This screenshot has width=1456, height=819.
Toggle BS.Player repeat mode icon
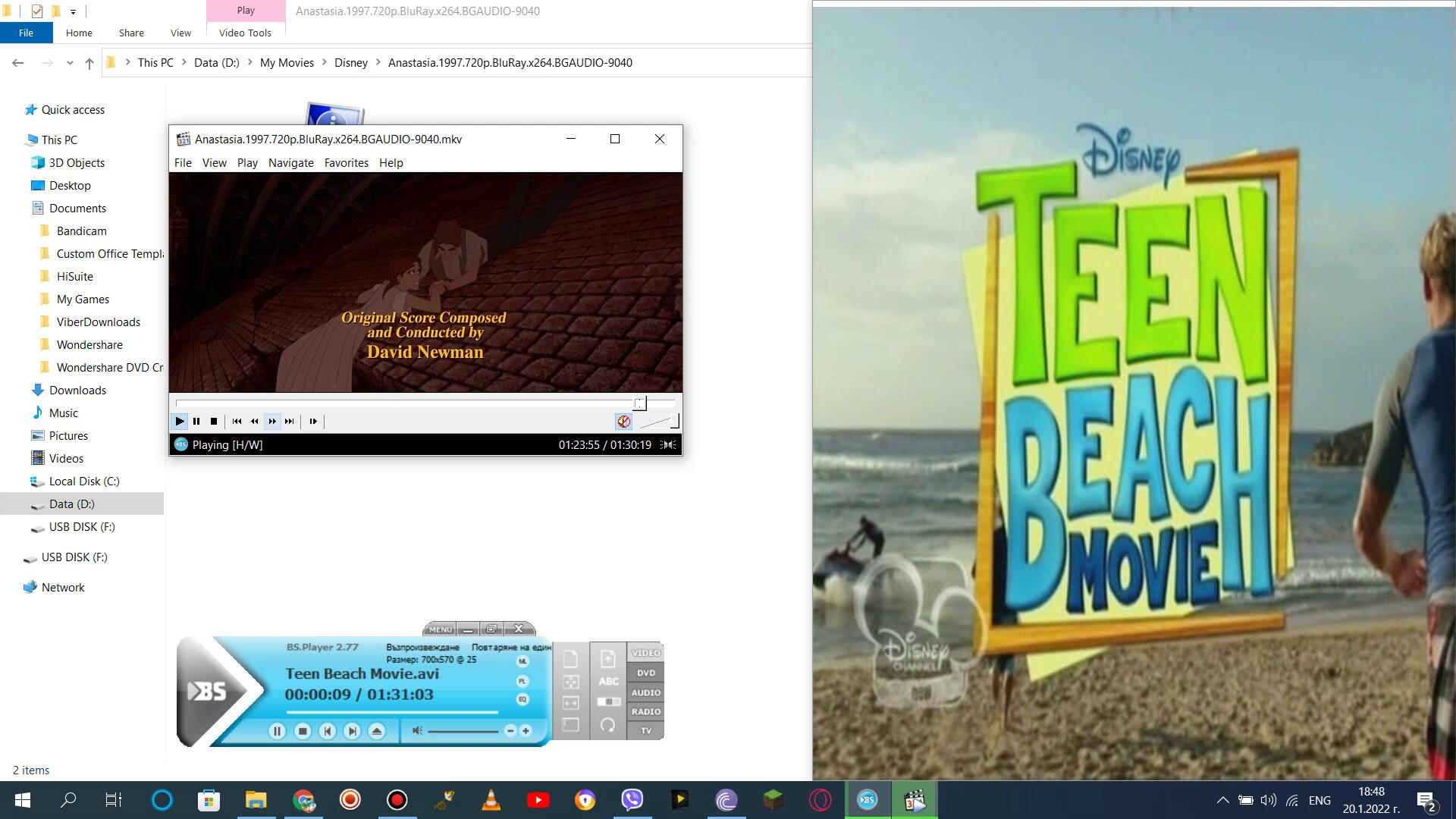click(x=607, y=724)
